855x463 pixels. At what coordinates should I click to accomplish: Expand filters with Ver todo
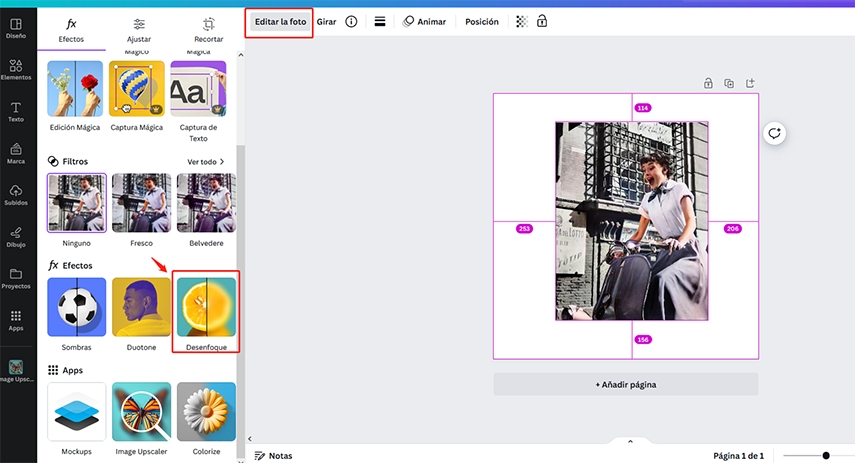pos(206,162)
